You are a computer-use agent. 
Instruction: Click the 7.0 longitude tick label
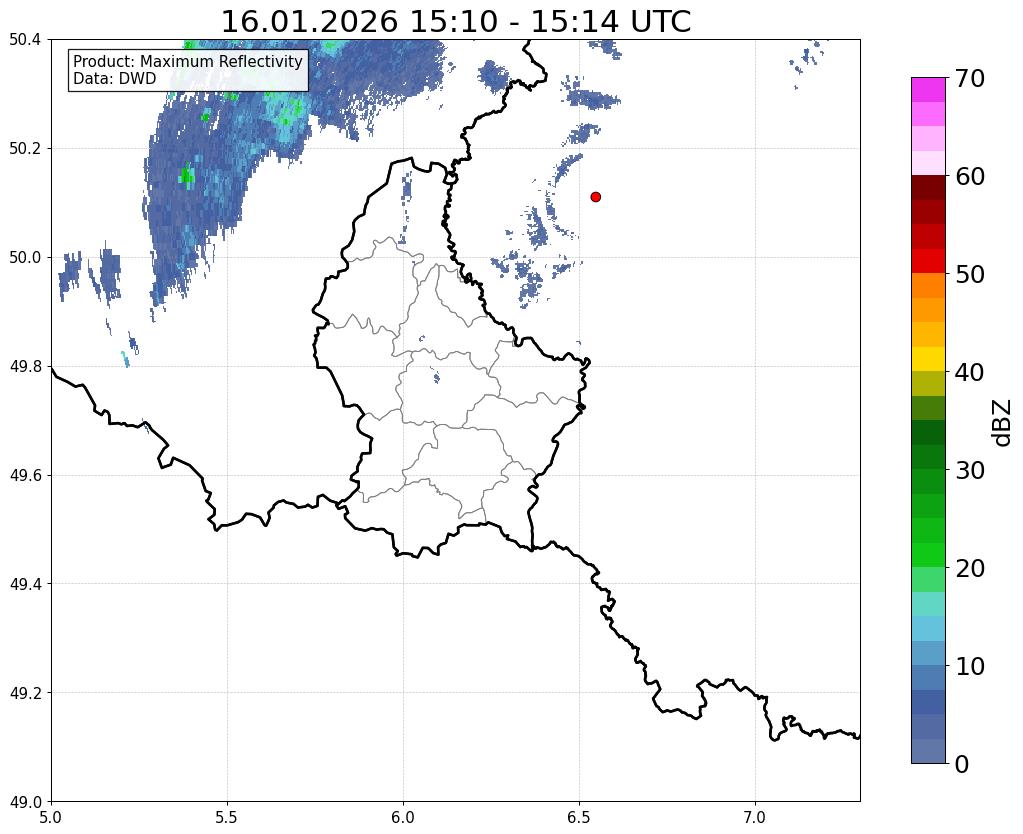(755, 817)
